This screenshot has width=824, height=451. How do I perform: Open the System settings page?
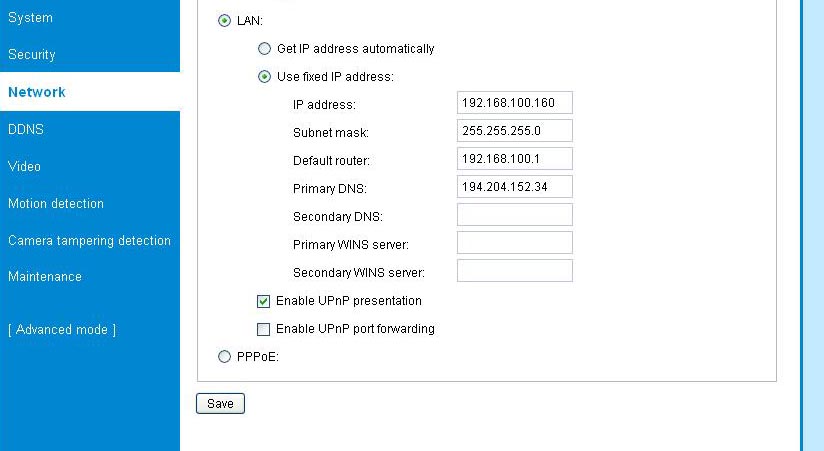click(x=30, y=18)
